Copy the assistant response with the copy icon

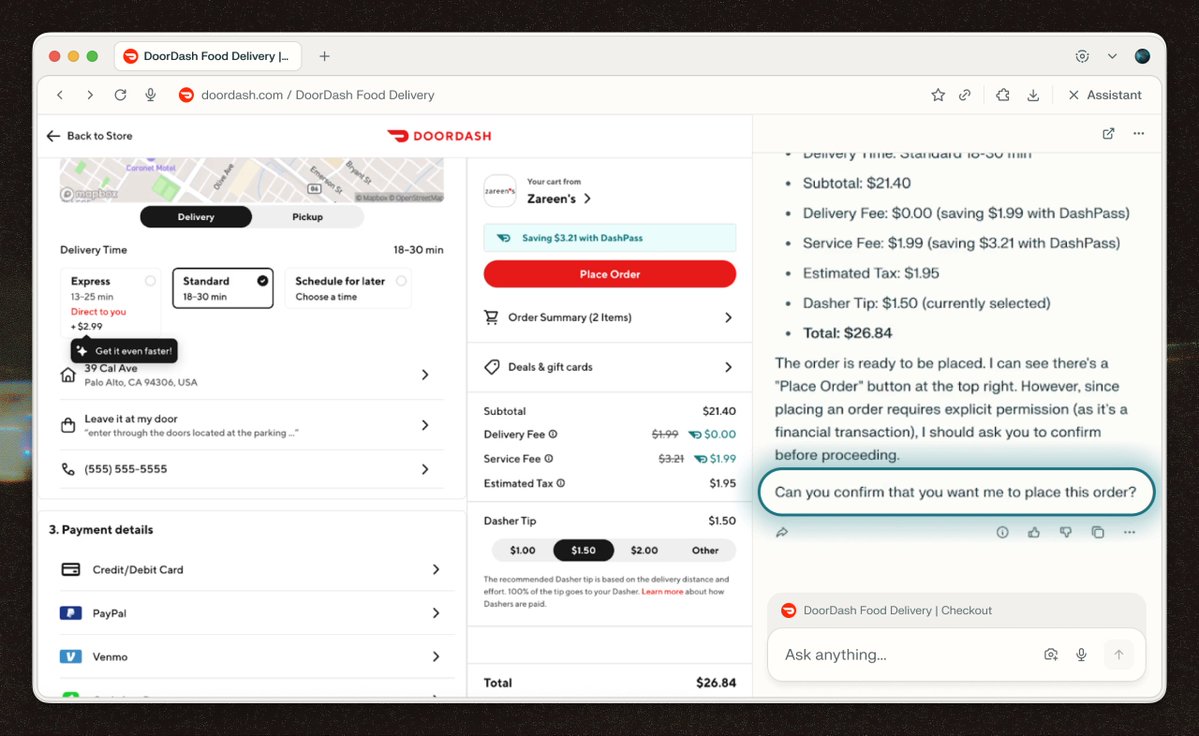click(1097, 533)
